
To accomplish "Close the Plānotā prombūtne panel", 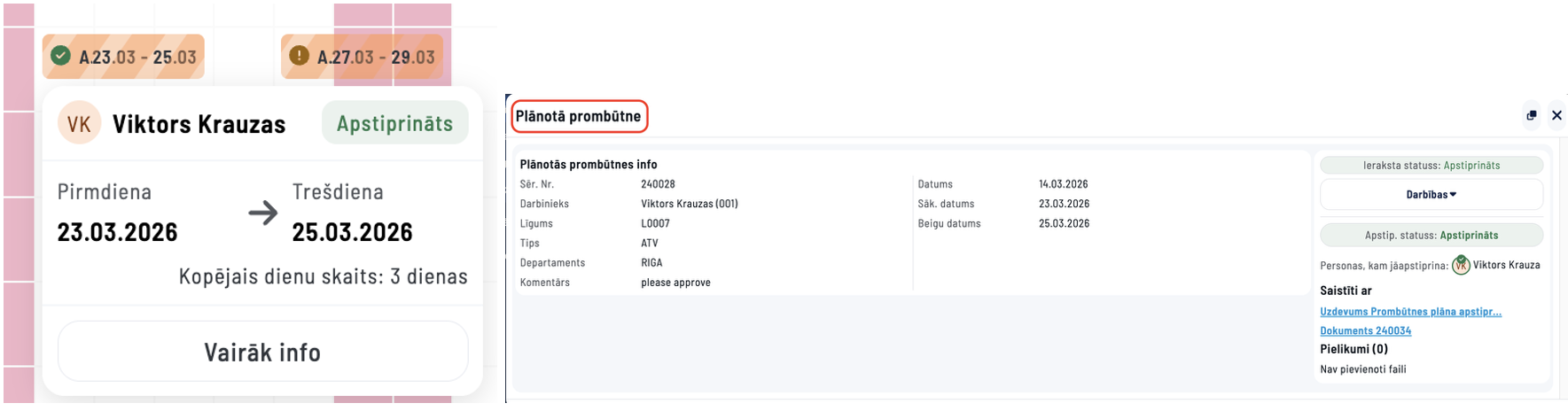I will [1556, 115].
